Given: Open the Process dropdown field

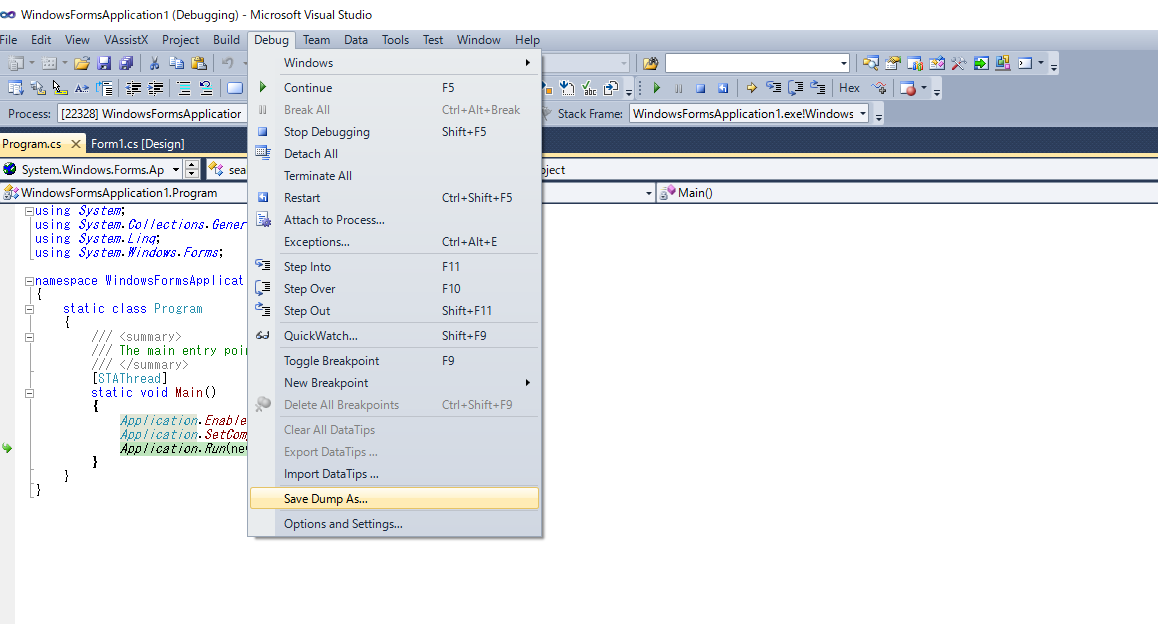Looking at the screenshot, I should tap(151, 114).
